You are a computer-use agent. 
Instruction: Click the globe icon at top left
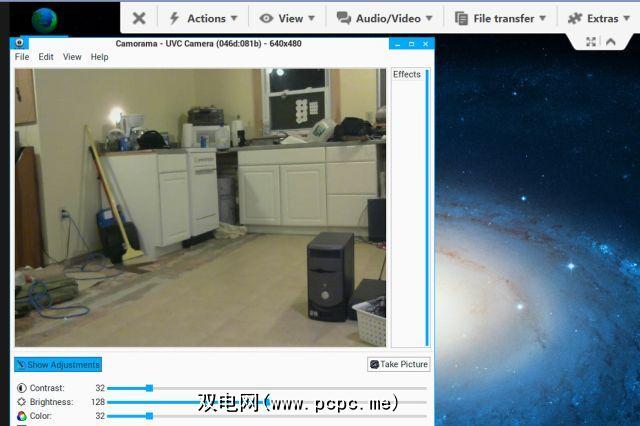tap(44, 20)
